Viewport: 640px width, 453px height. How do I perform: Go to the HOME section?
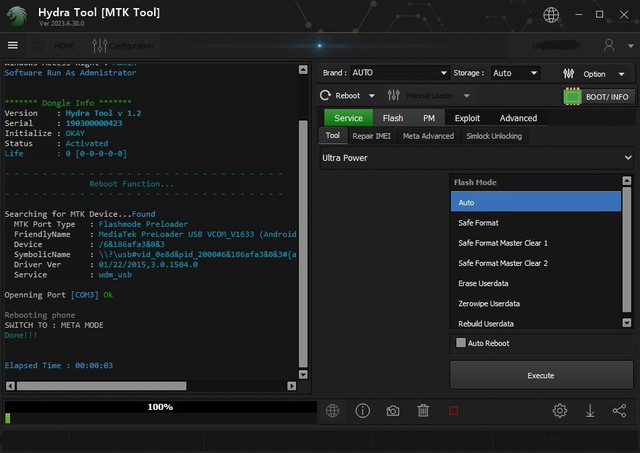pos(54,46)
